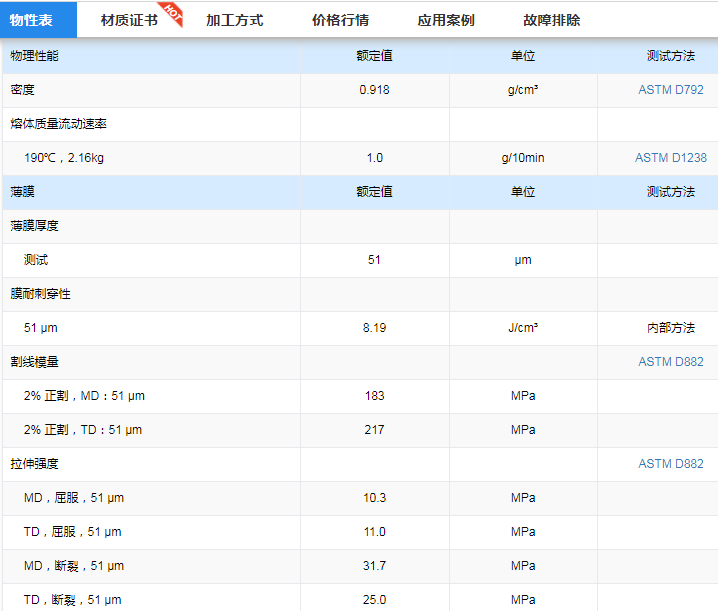Select the density value 0.918
Image resolution: width=718 pixels, height=611 pixels.
click(374, 90)
